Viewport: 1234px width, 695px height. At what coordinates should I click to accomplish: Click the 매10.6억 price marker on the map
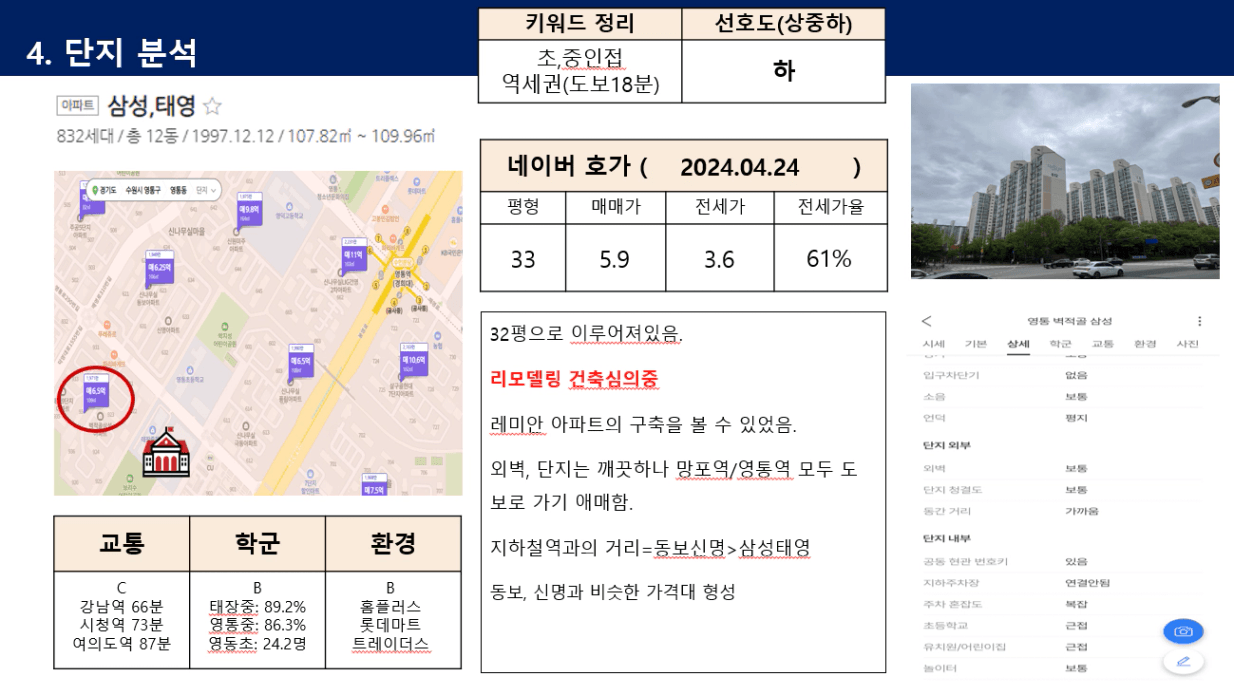(413, 361)
